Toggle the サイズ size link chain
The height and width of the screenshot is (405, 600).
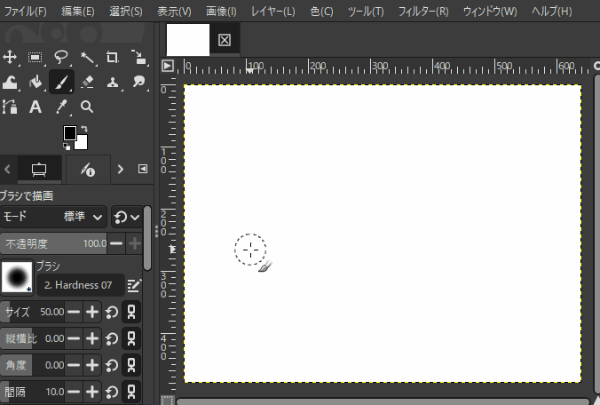click(x=131, y=312)
